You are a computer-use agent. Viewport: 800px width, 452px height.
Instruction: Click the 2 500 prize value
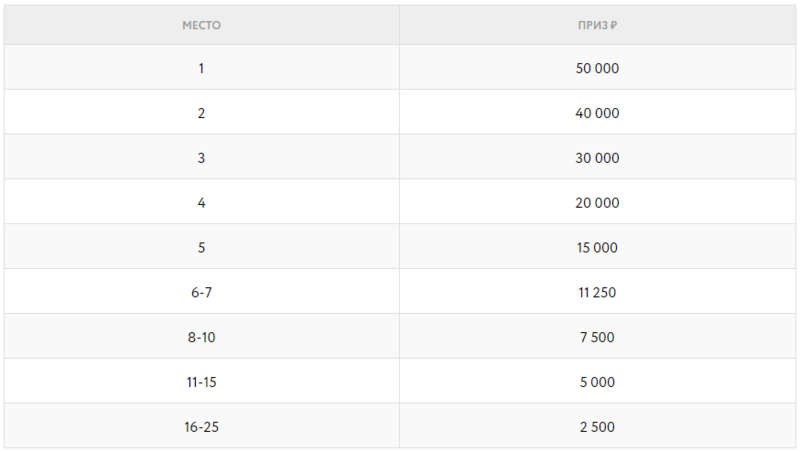point(597,428)
